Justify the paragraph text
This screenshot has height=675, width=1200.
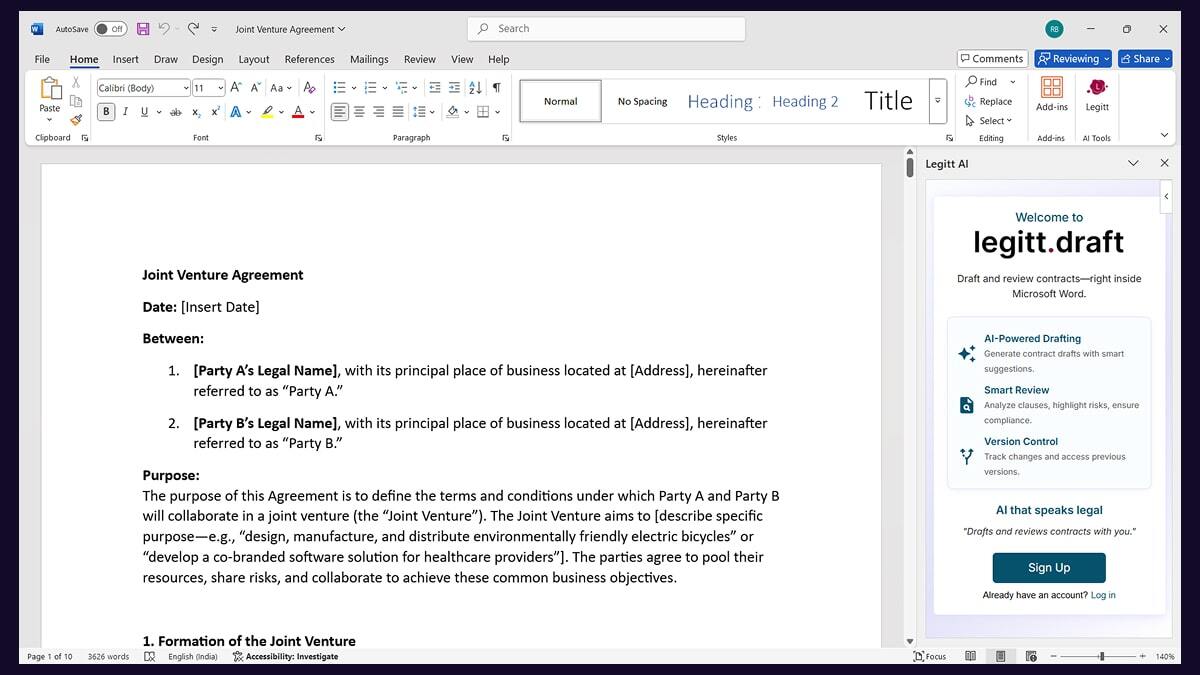pos(398,112)
